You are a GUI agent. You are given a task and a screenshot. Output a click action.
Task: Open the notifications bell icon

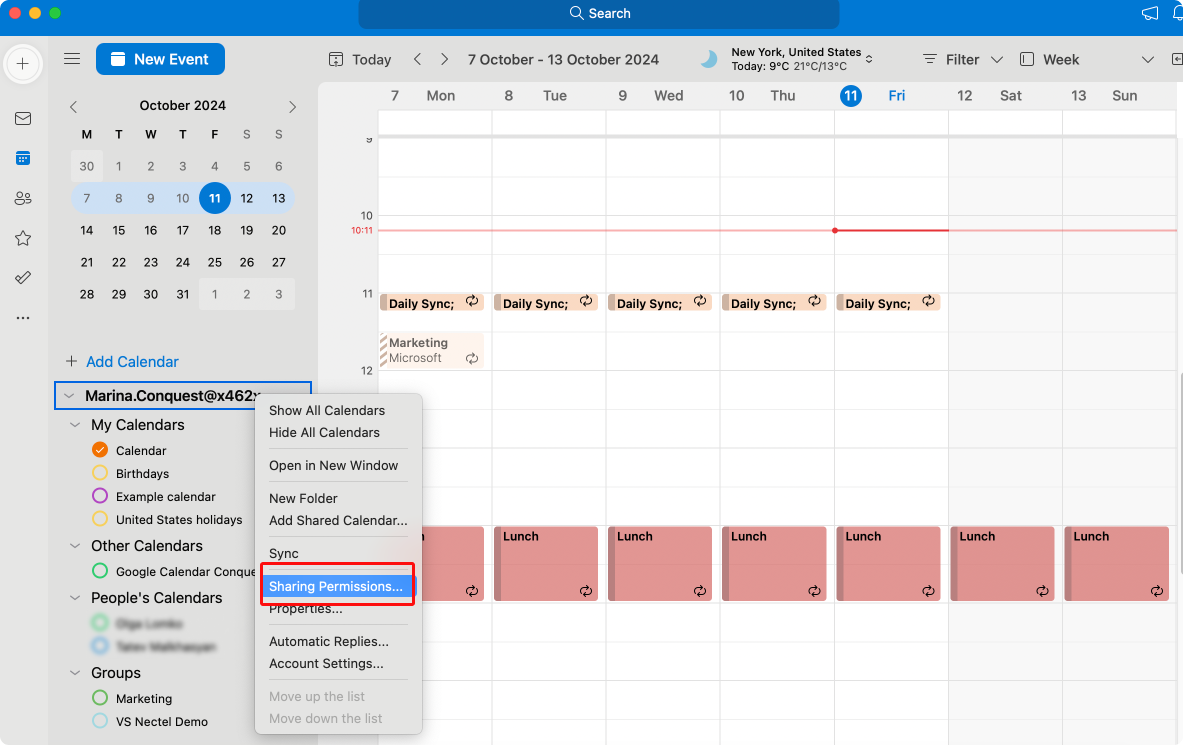tap(1177, 13)
